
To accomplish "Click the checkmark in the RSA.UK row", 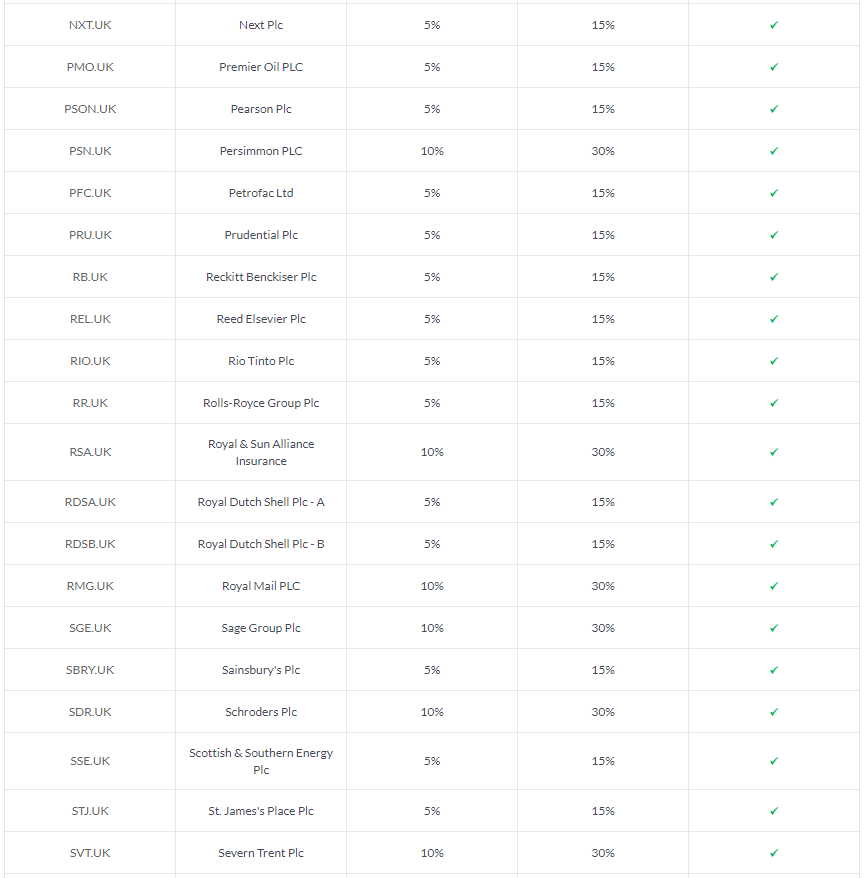I will [774, 452].
